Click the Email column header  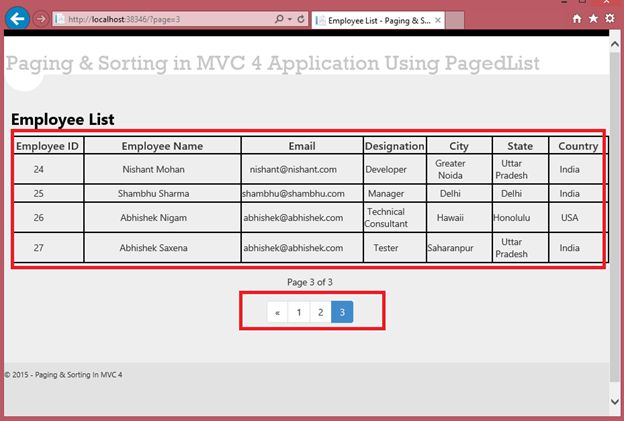302,146
